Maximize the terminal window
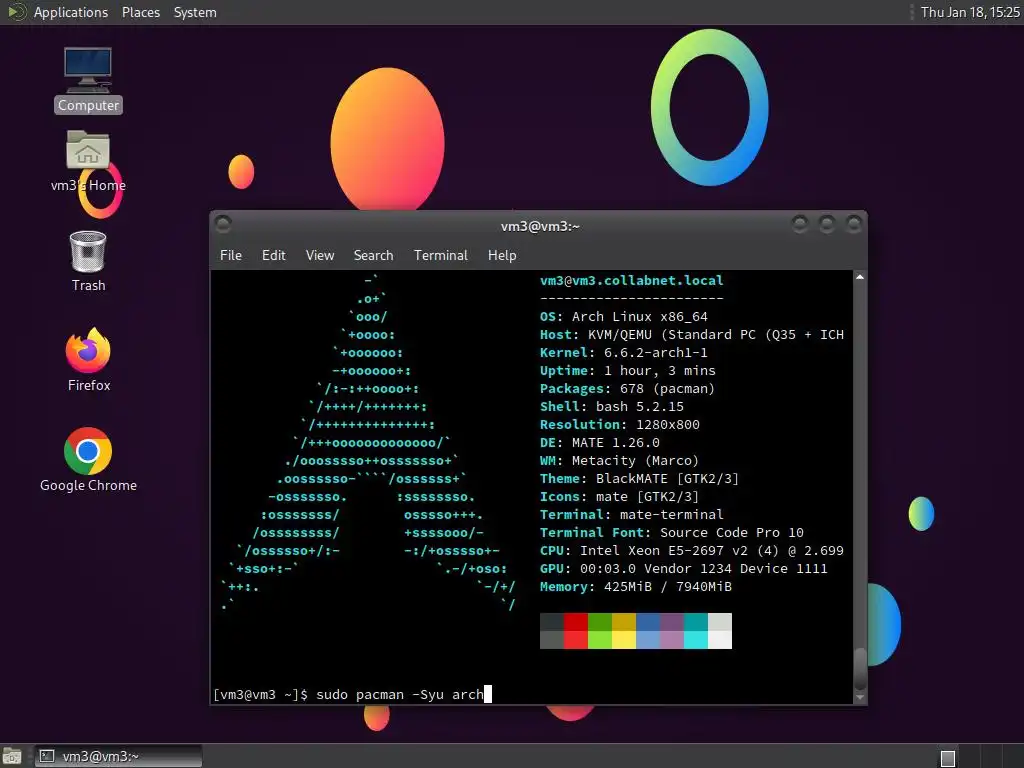 827,224
